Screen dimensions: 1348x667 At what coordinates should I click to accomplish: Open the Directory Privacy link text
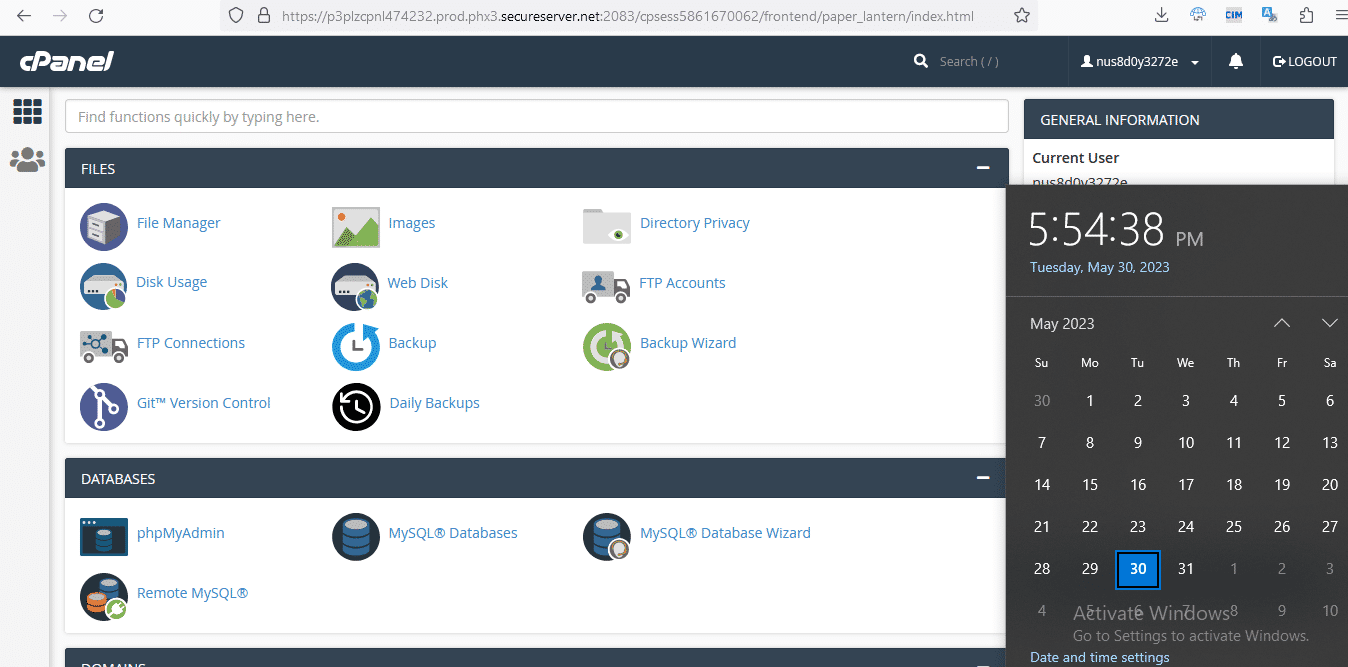695,223
